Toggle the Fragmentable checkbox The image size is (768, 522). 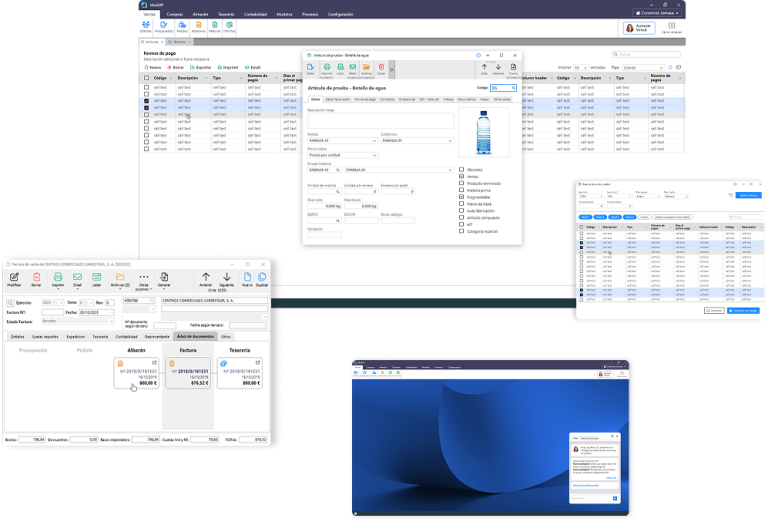coord(461,197)
